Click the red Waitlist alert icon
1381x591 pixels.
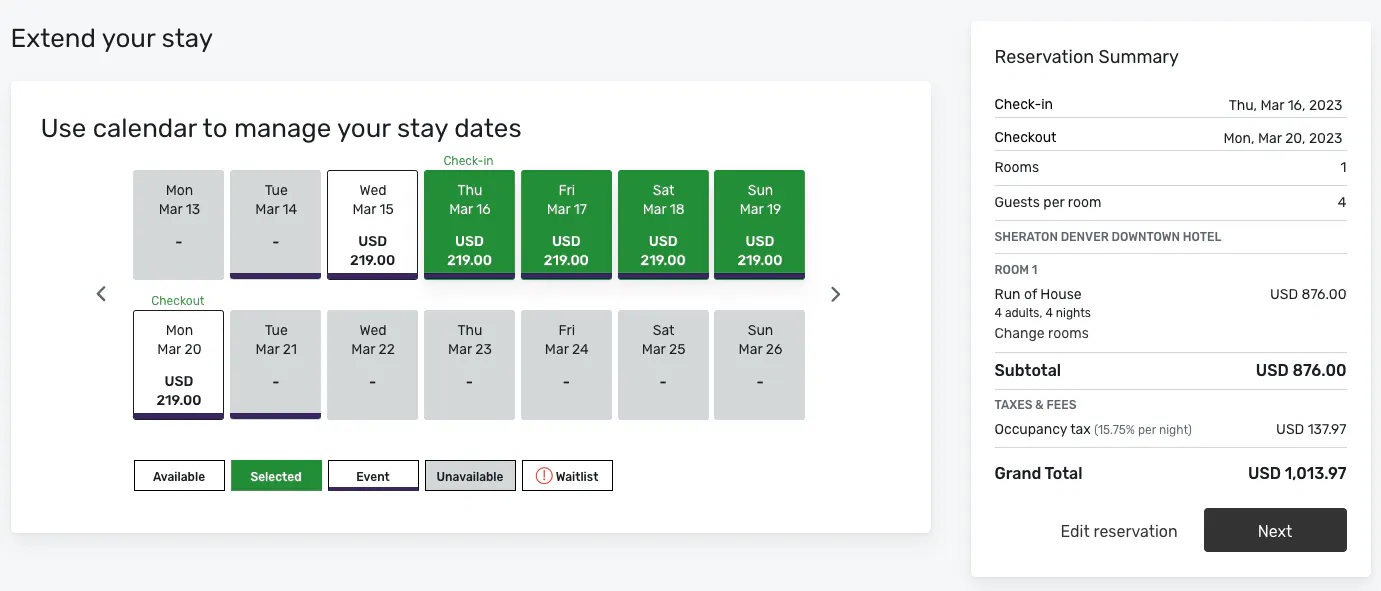544,476
